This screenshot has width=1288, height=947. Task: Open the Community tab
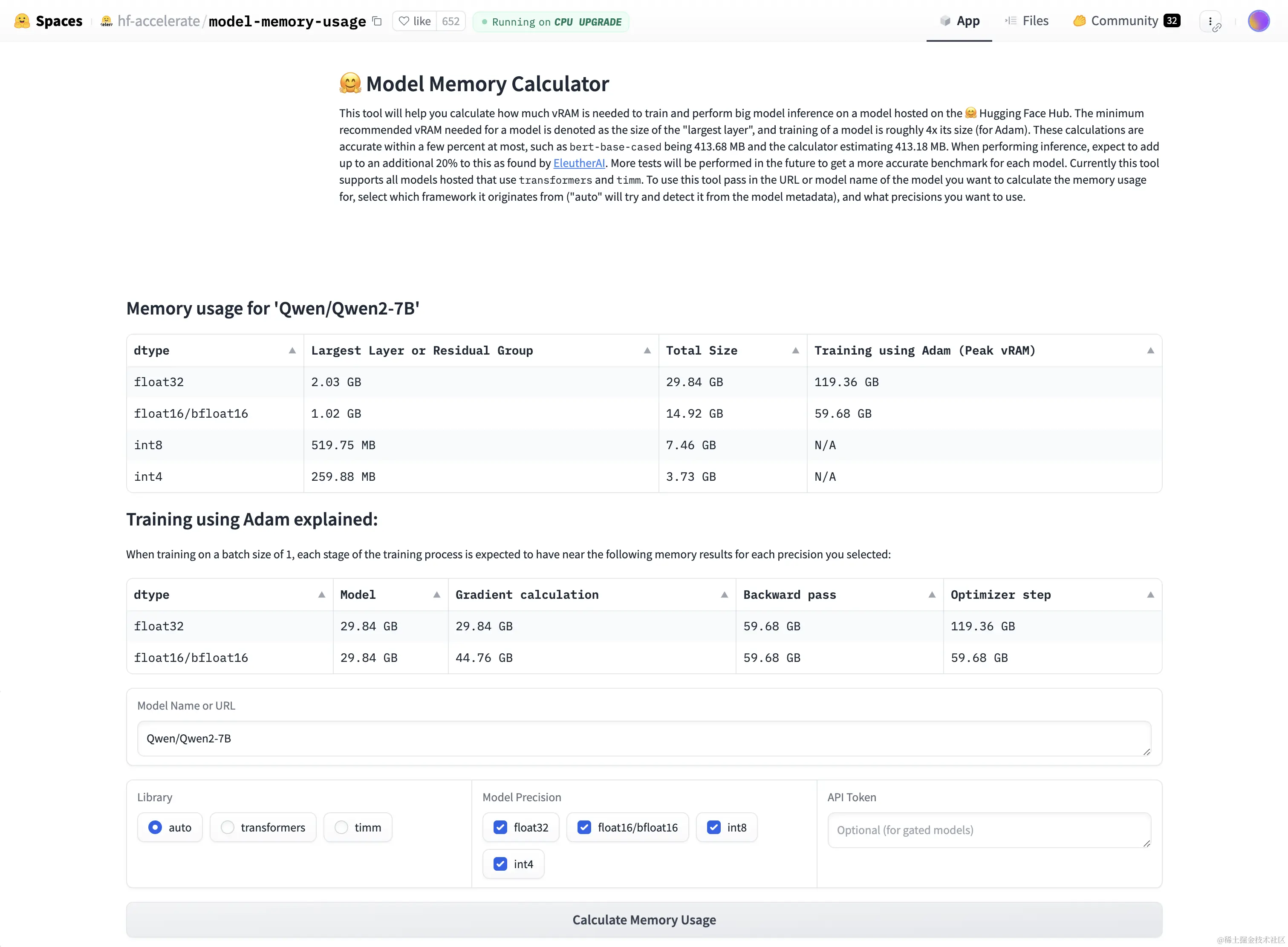pos(1126,21)
